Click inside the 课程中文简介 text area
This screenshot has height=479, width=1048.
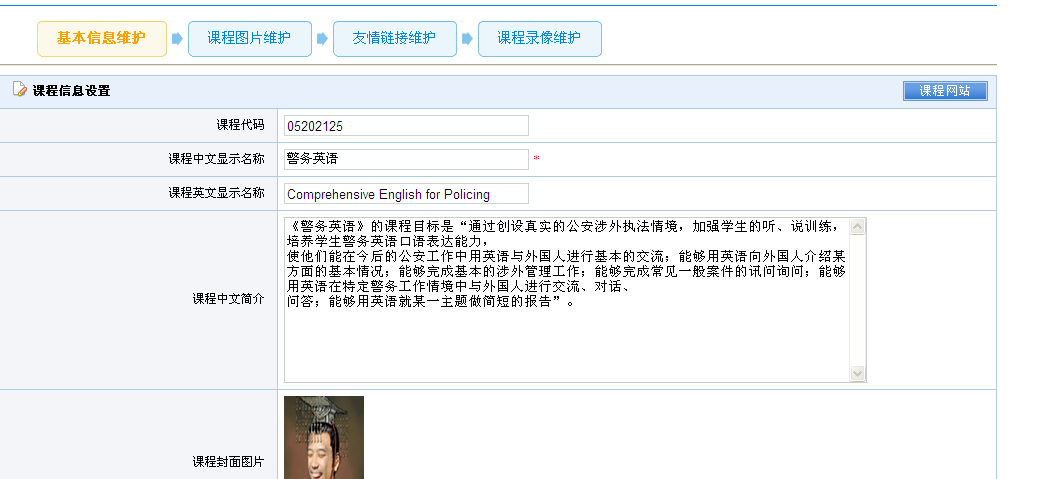click(x=566, y=340)
